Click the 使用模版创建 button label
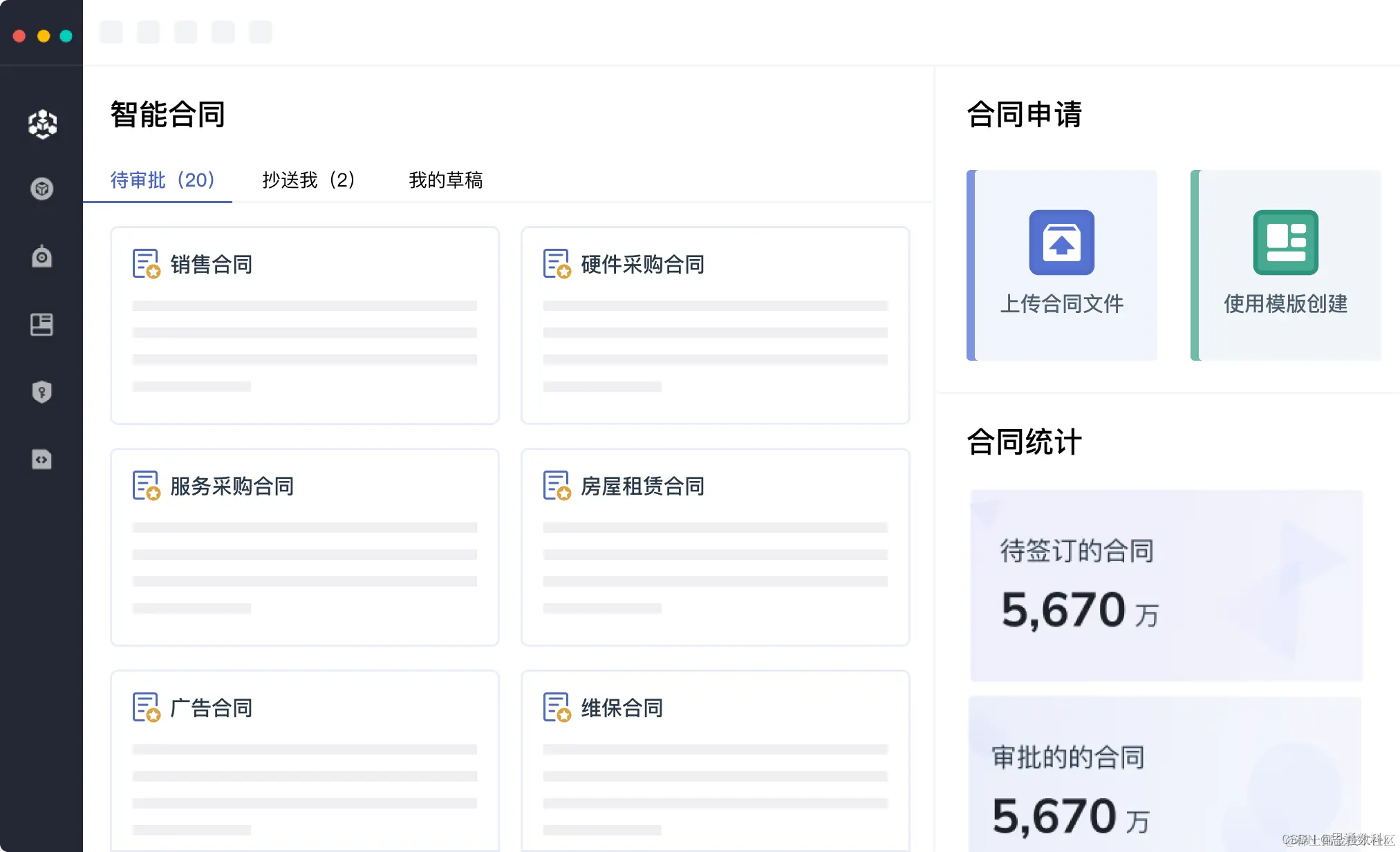This screenshot has width=1400, height=852. click(1285, 303)
